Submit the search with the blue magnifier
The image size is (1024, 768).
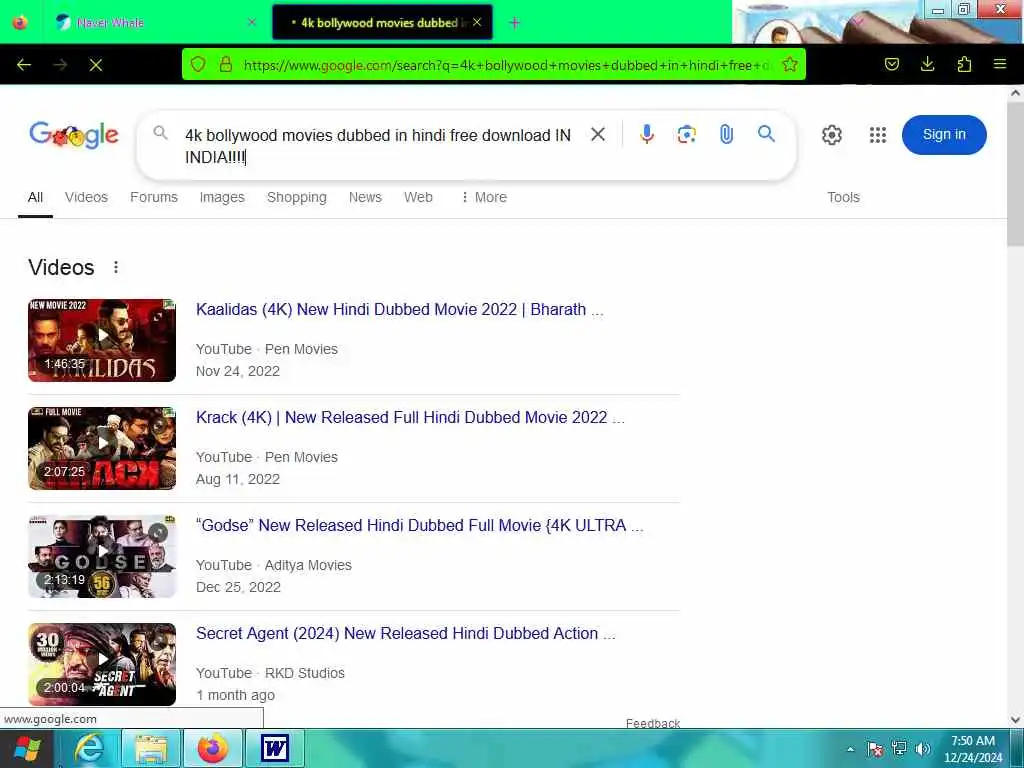767,134
